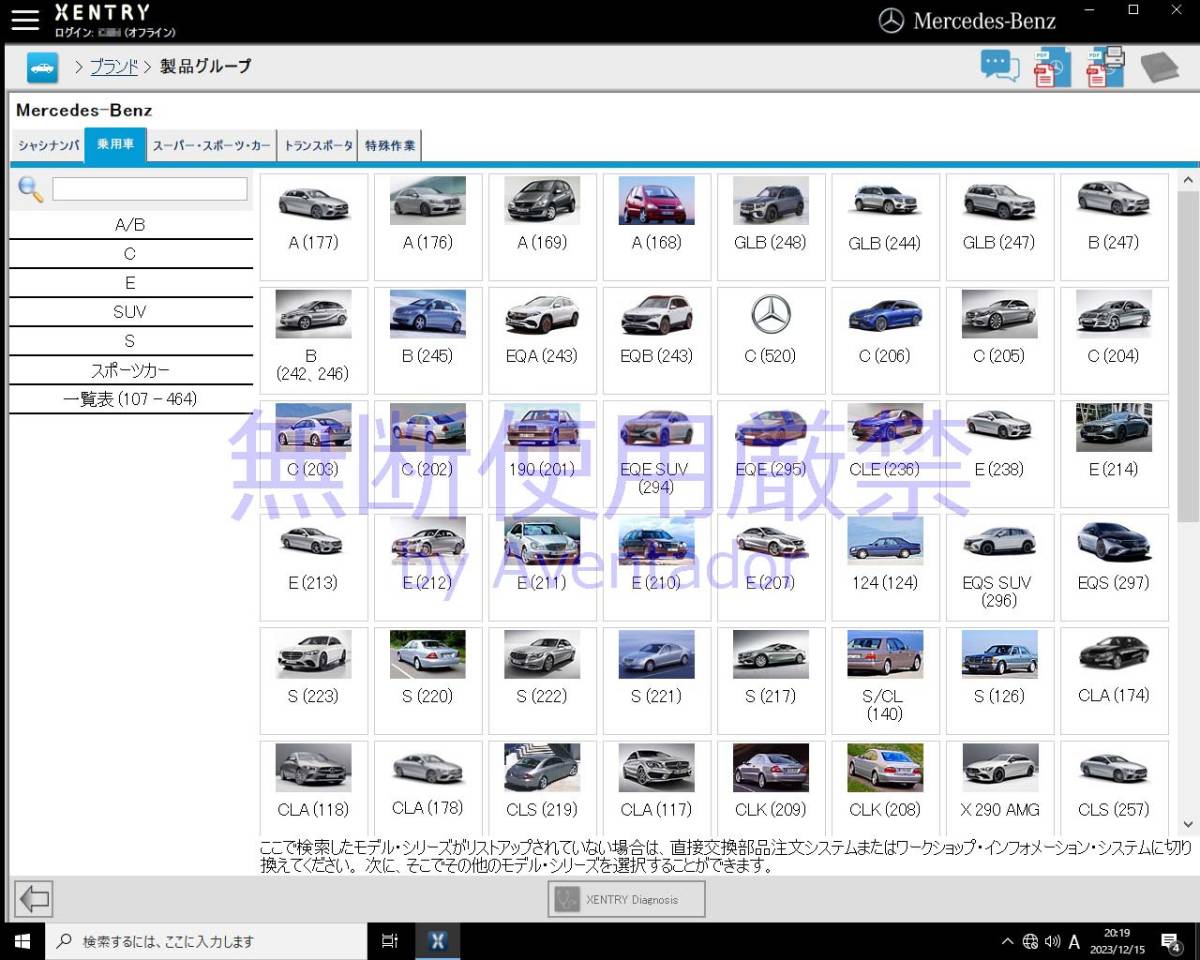Select S (220) model
Image resolution: width=1200 pixels, height=960 pixels.
tap(428, 681)
